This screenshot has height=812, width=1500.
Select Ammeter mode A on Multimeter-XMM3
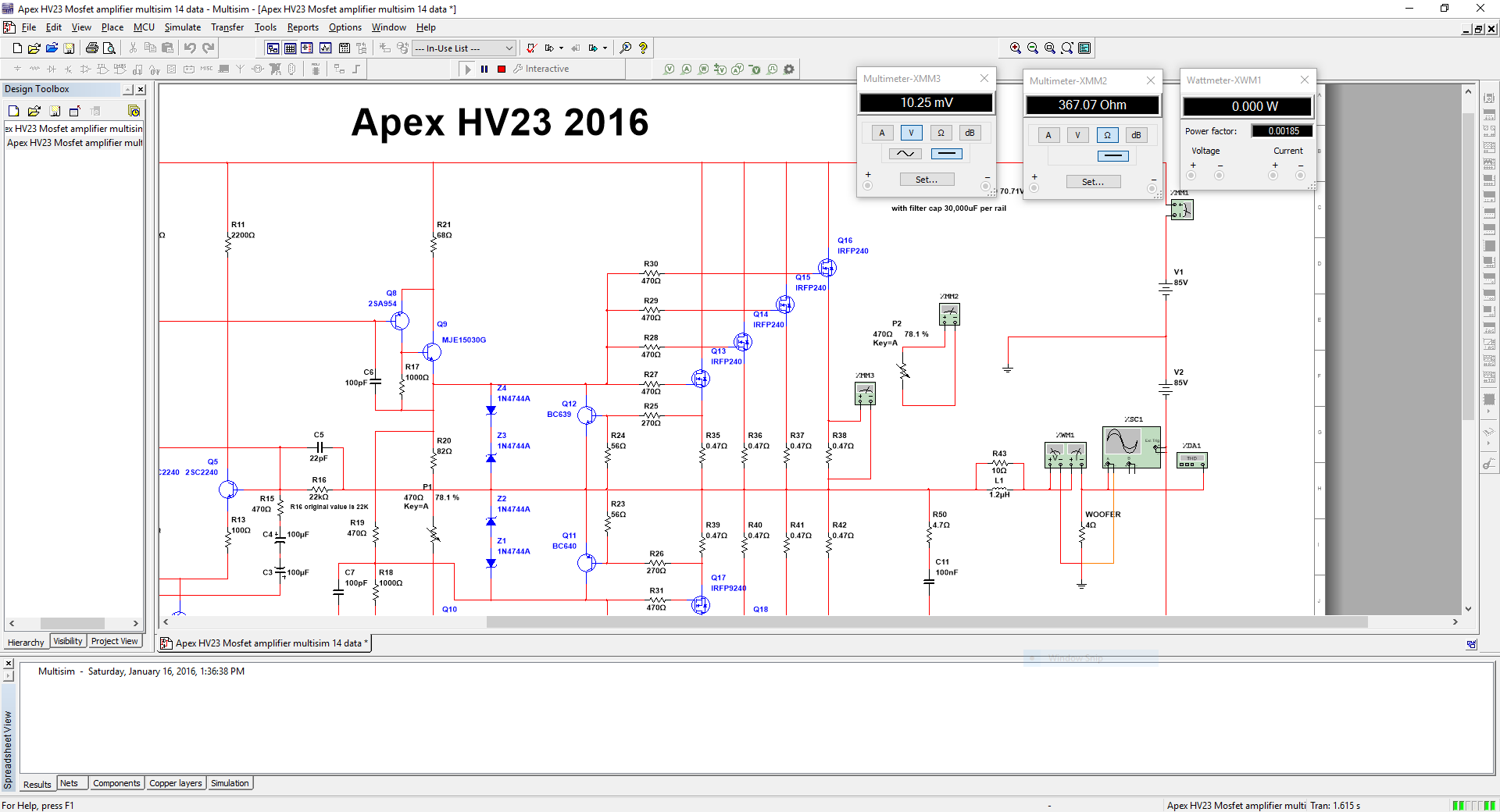pos(882,133)
